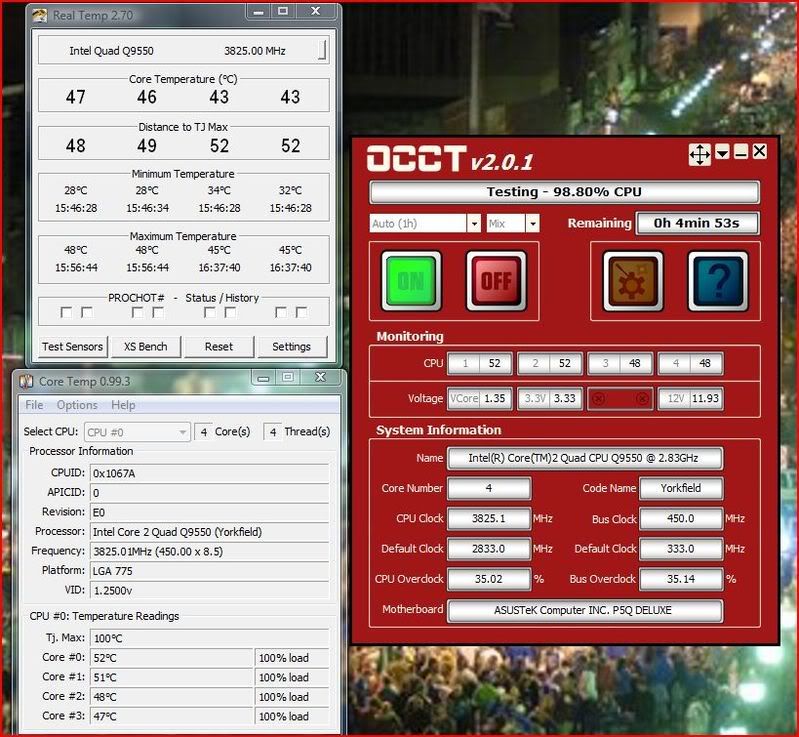Image resolution: width=799 pixels, height=737 pixels.
Task: Click CPU Overclock field showing 35.02
Action: 489,579
